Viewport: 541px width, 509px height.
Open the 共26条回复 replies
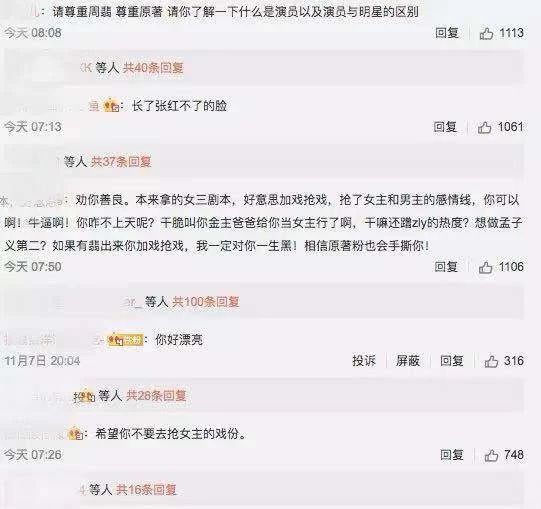156,395
